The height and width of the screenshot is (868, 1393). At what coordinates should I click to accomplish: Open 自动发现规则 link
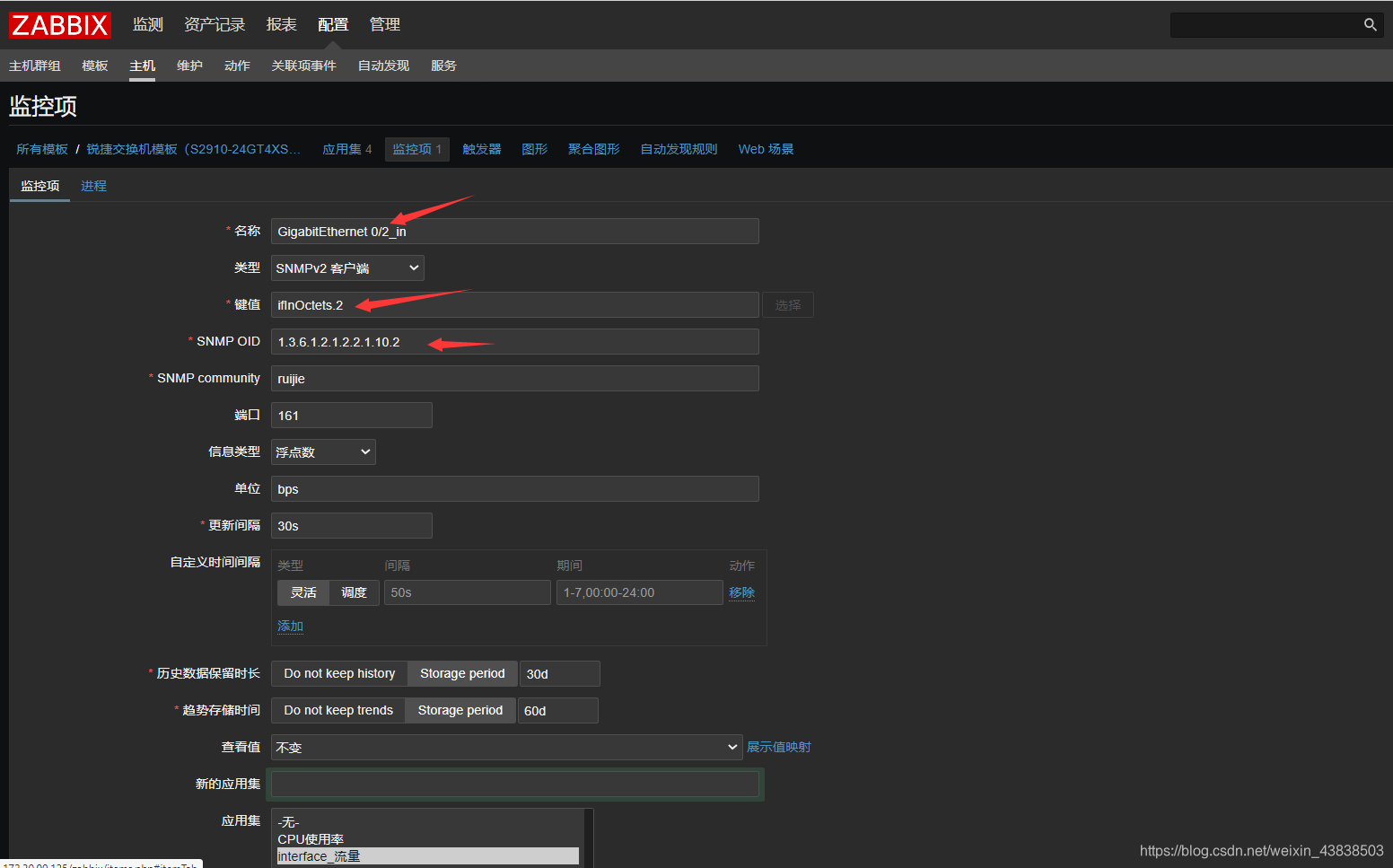[679, 149]
